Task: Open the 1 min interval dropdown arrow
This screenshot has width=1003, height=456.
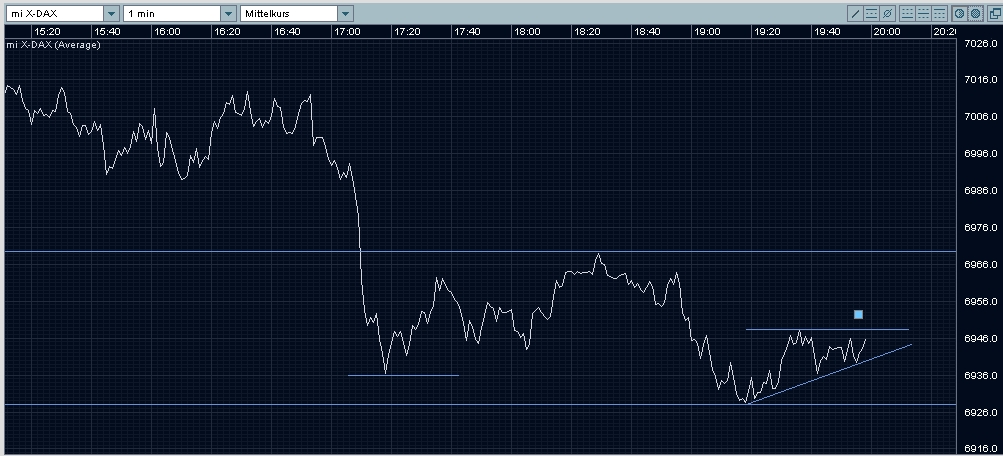Action: (x=229, y=13)
